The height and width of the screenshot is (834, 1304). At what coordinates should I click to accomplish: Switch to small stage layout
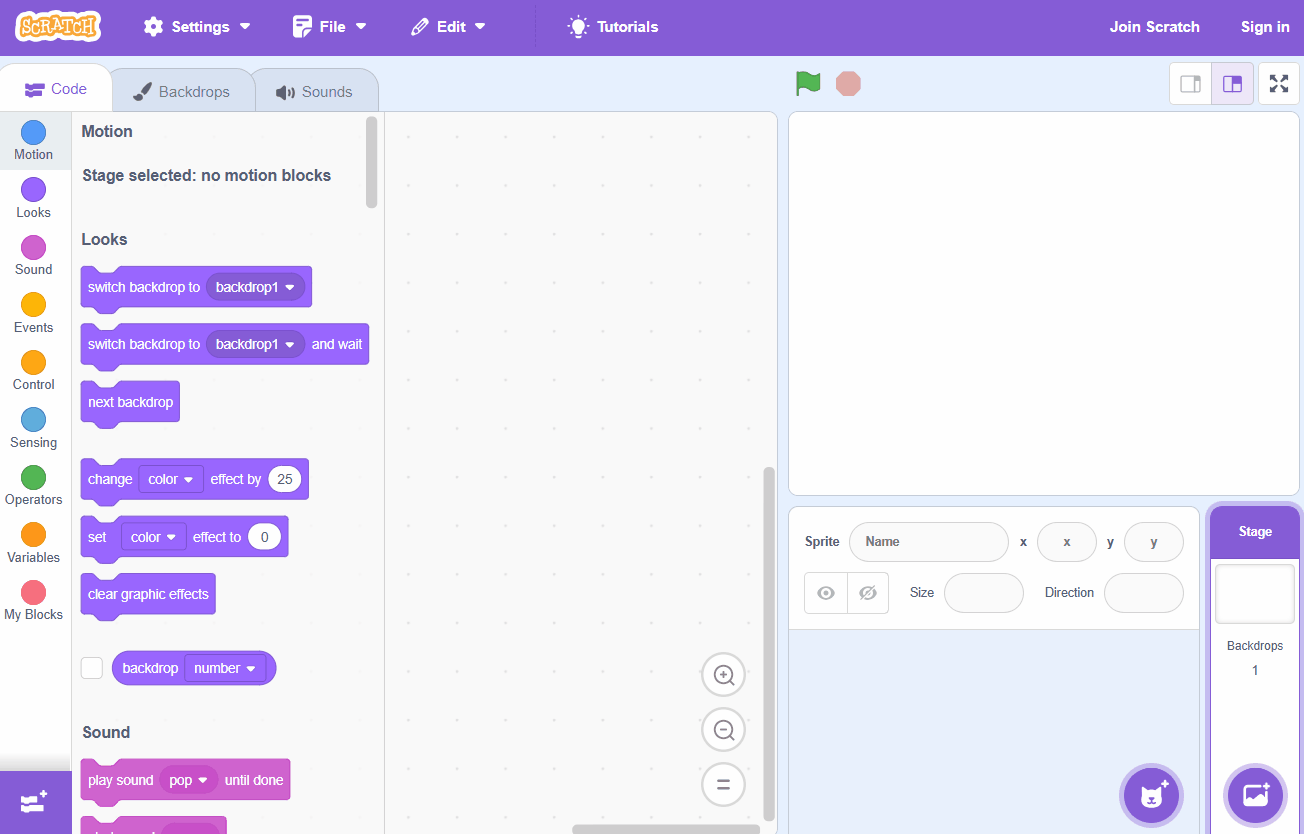pyautogui.click(x=1190, y=84)
